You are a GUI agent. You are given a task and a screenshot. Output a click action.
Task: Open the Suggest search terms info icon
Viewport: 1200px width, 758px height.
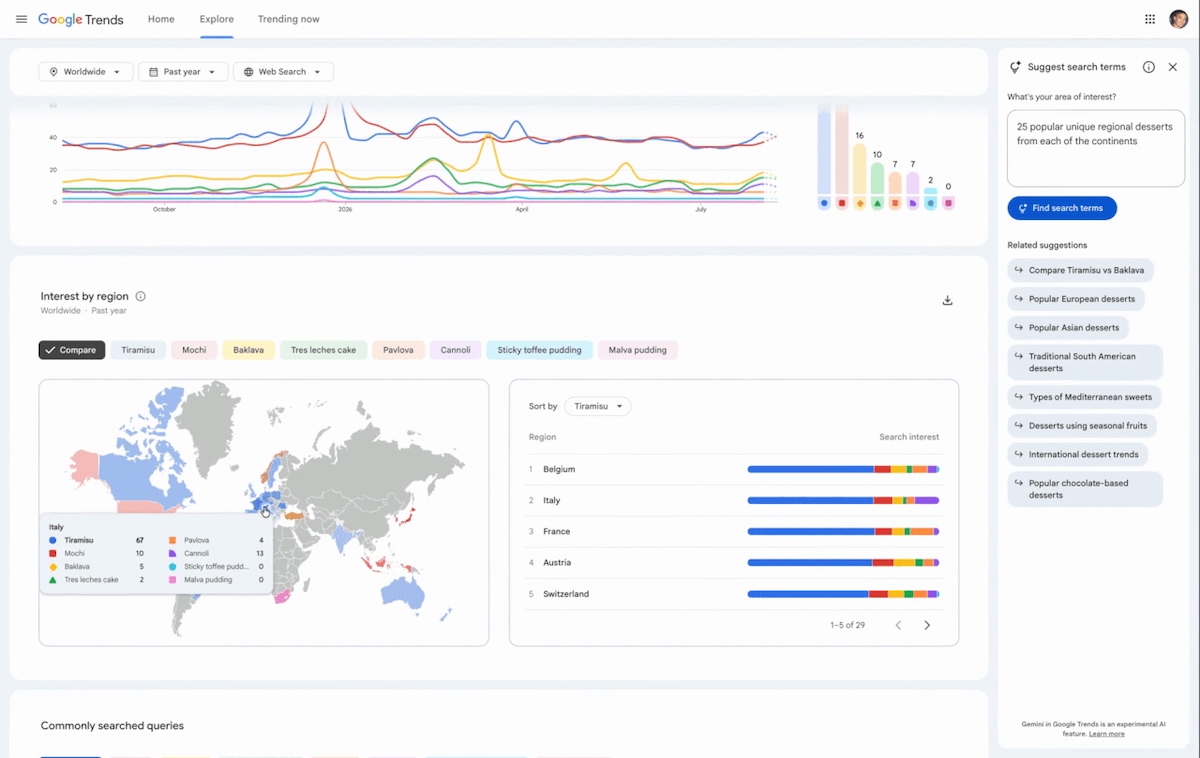coord(1149,67)
